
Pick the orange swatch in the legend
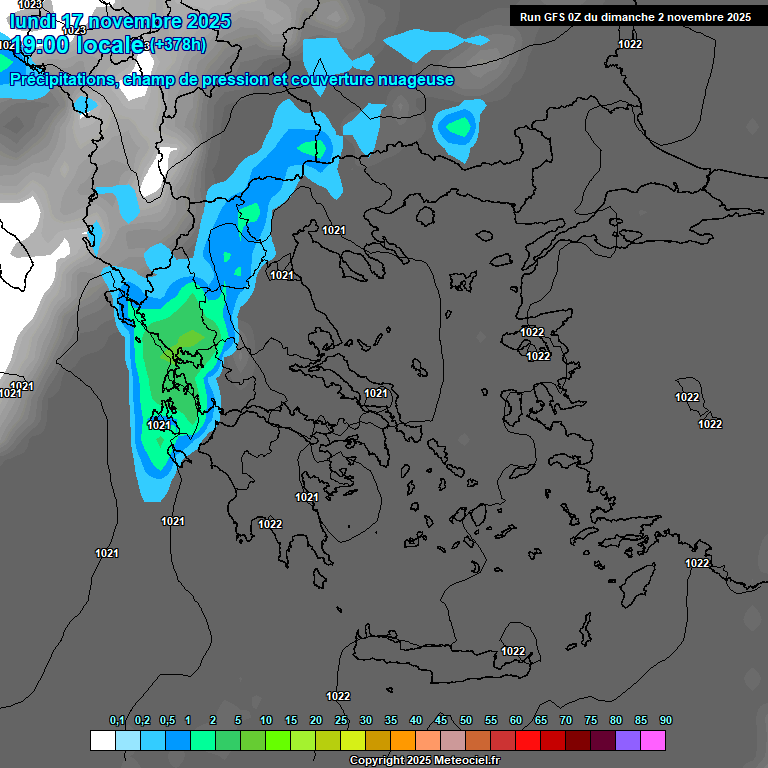(x=403, y=741)
